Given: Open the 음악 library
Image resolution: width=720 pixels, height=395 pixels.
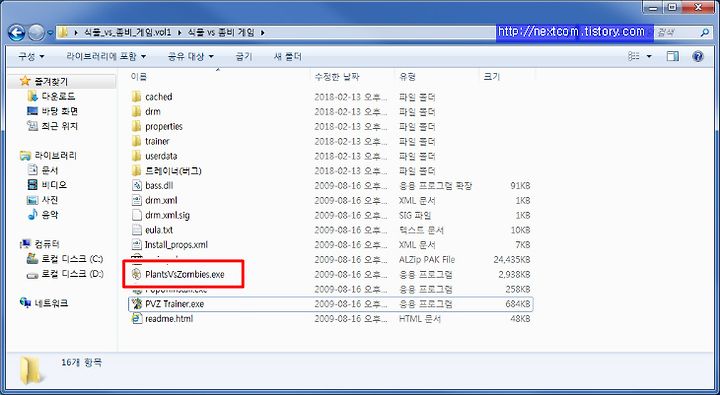Looking at the screenshot, I should click(x=49, y=214).
